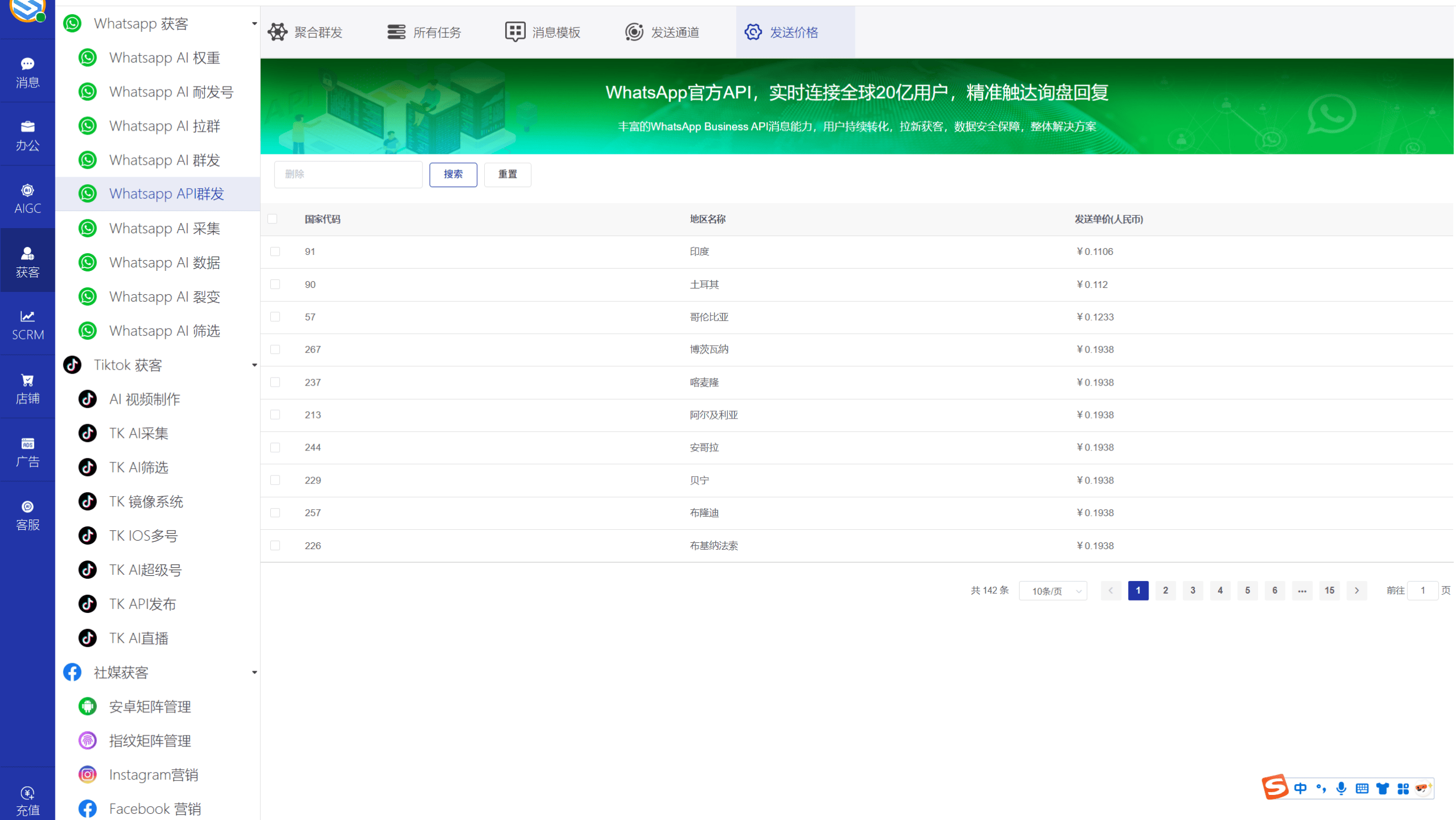This screenshot has width=1456, height=820.
Task: Expand the Tiktok 获客 section chevron
Action: pyautogui.click(x=254, y=365)
